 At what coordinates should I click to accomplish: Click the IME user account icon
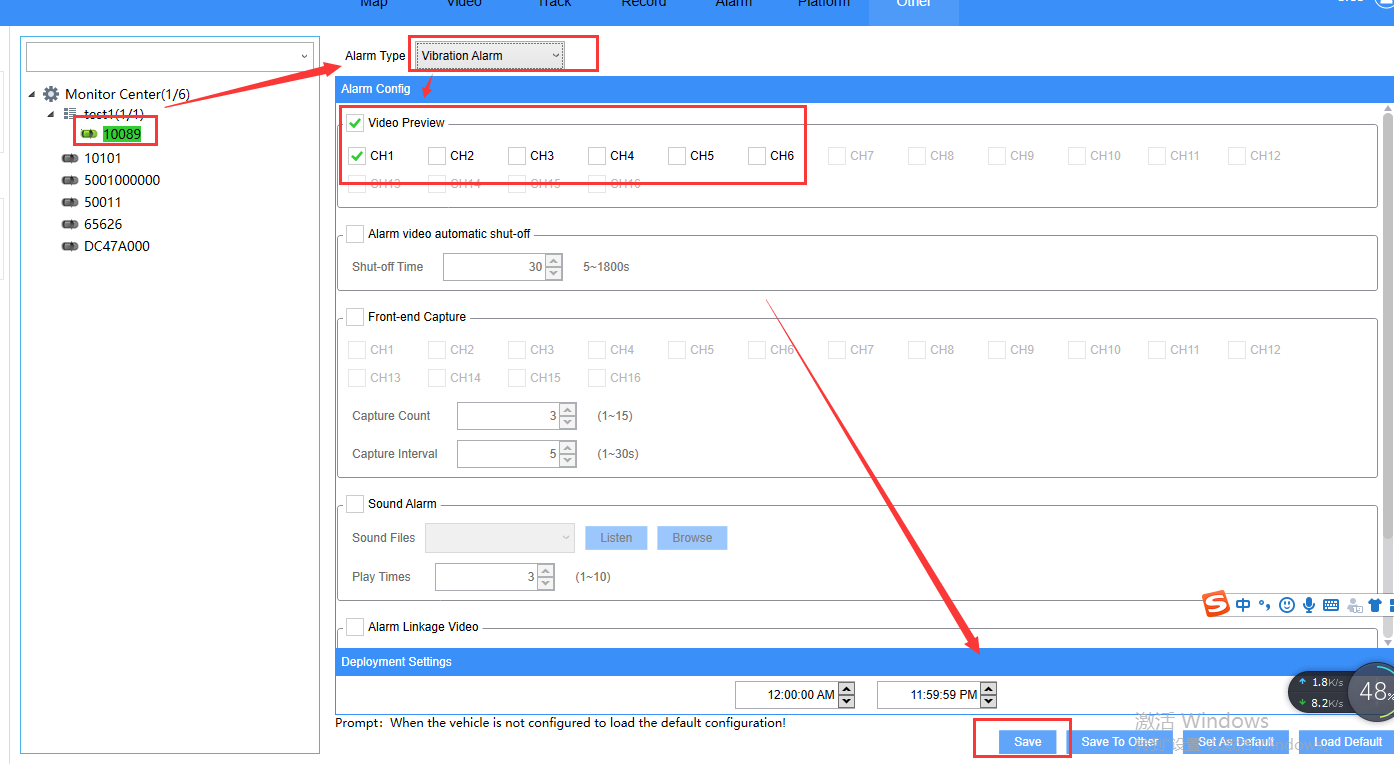coord(1355,605)
